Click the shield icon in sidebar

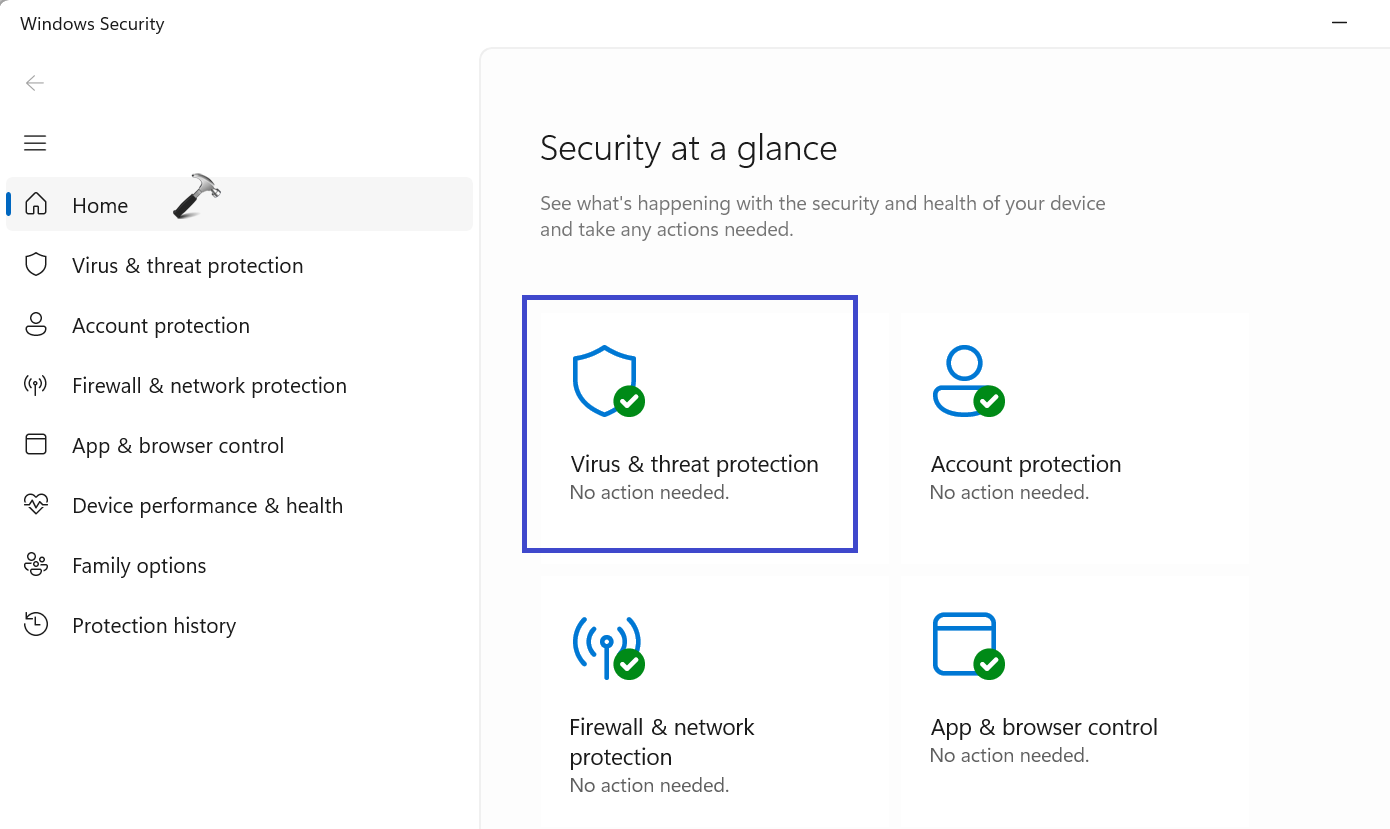click(36, 265)
